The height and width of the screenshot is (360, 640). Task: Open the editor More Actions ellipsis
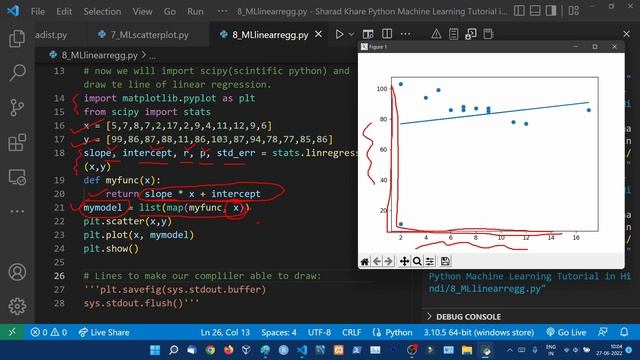(x=405, y=34)
